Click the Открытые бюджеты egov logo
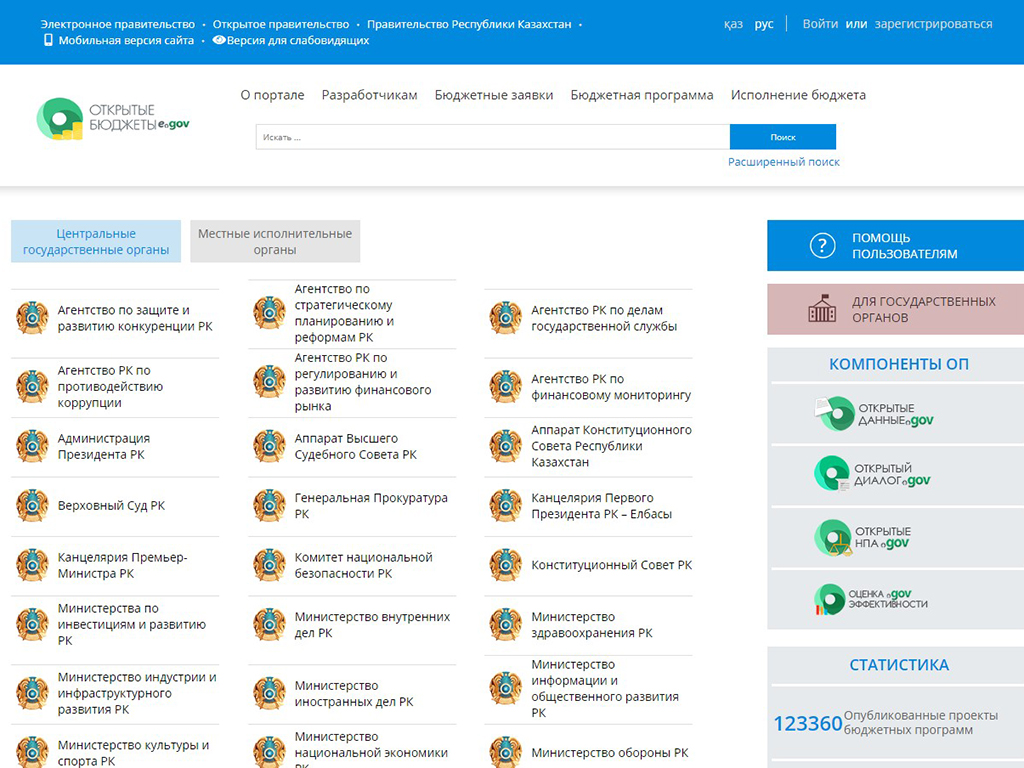1024x768 pixels. [113, 118]
